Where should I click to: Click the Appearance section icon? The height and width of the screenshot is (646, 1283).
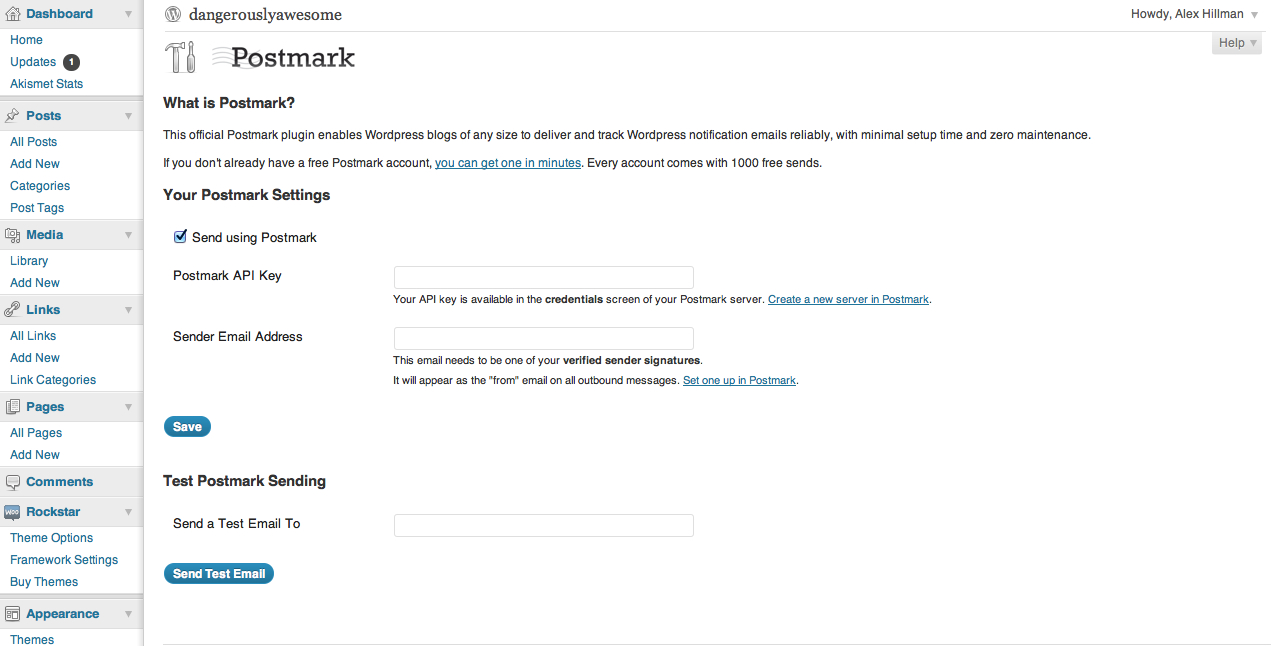[13, 614]
